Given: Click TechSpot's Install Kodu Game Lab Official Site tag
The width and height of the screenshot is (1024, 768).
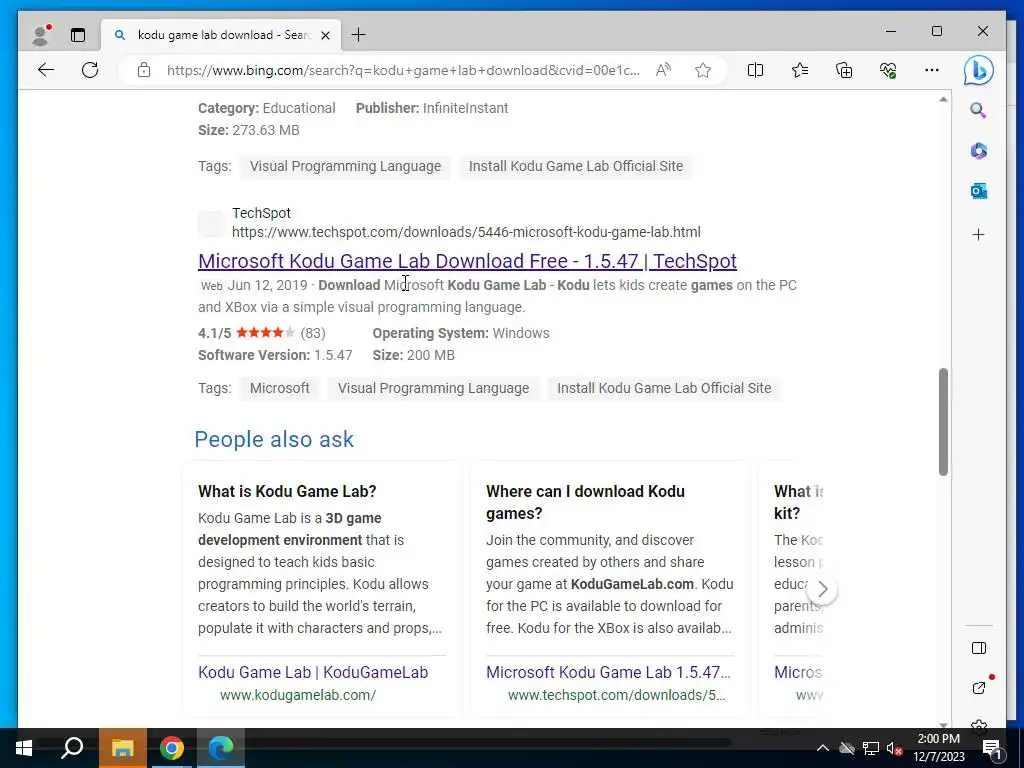Looking at the screenshot, I should point(664,388).
